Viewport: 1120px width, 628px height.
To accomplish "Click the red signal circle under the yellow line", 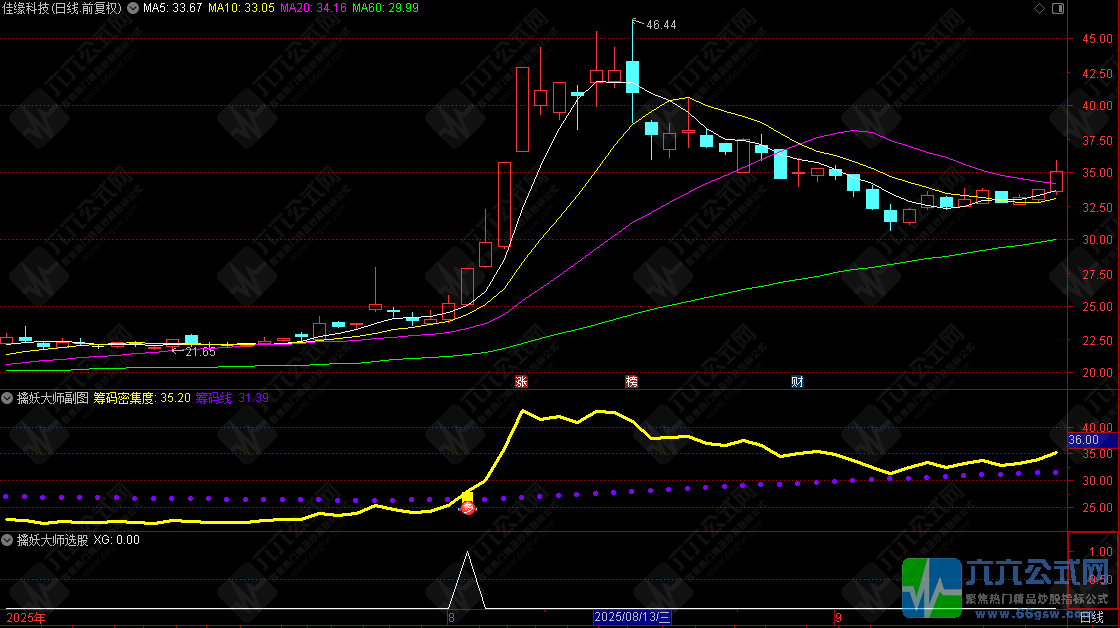I will [x=467, y=508].
